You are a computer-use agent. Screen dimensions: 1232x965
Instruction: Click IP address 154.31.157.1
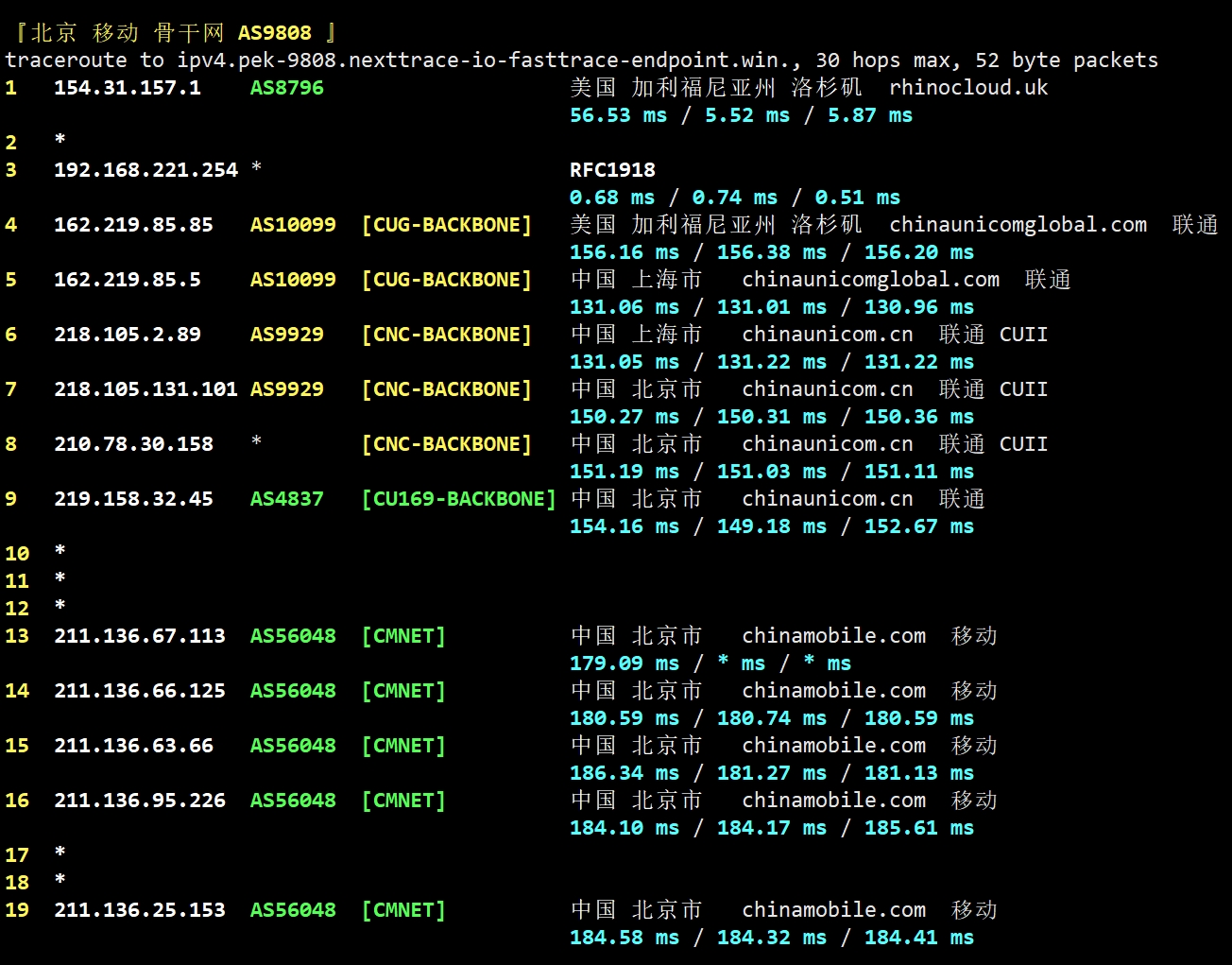click(x=127, y=88)
